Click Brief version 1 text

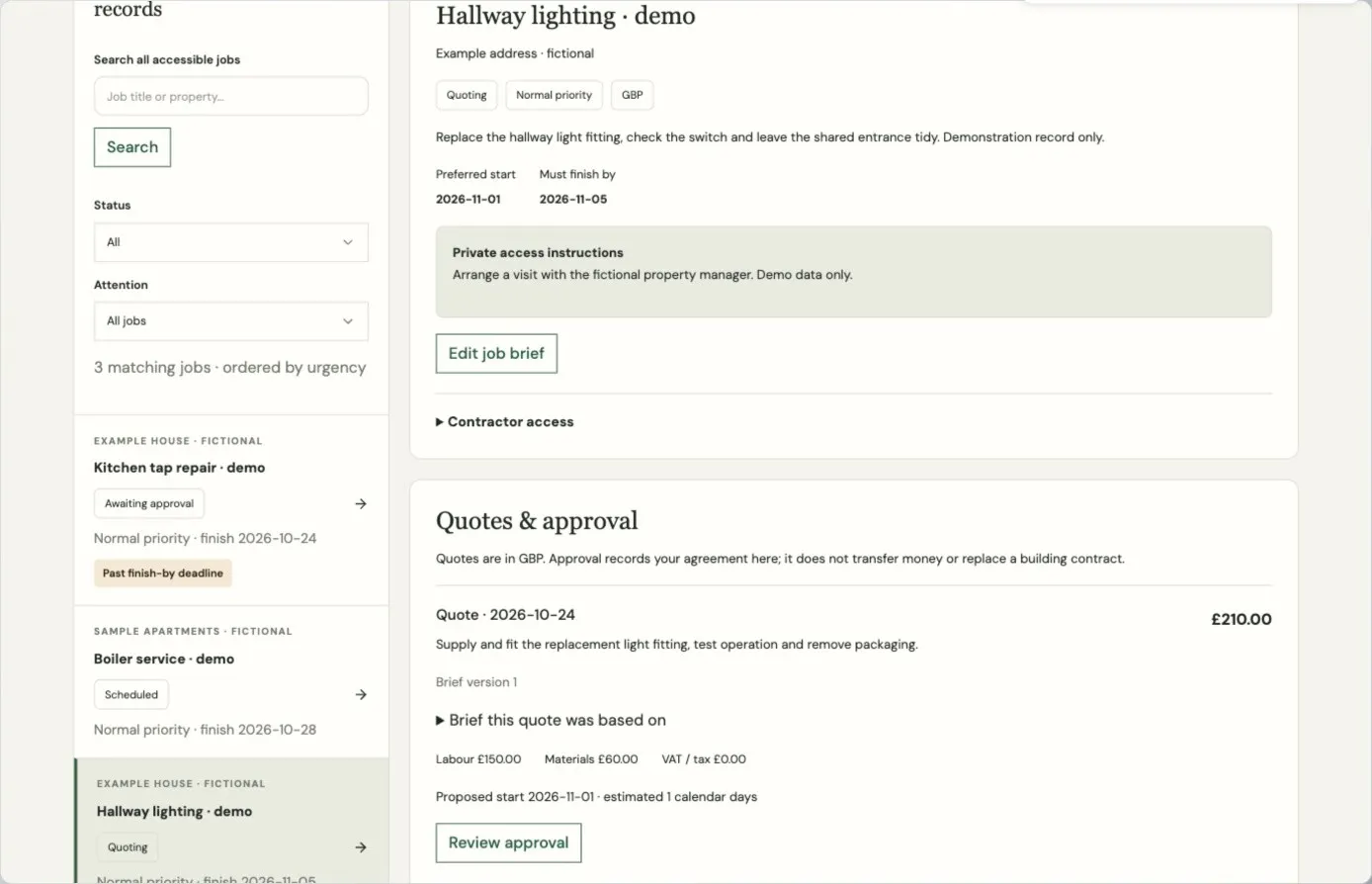[476, 682]
